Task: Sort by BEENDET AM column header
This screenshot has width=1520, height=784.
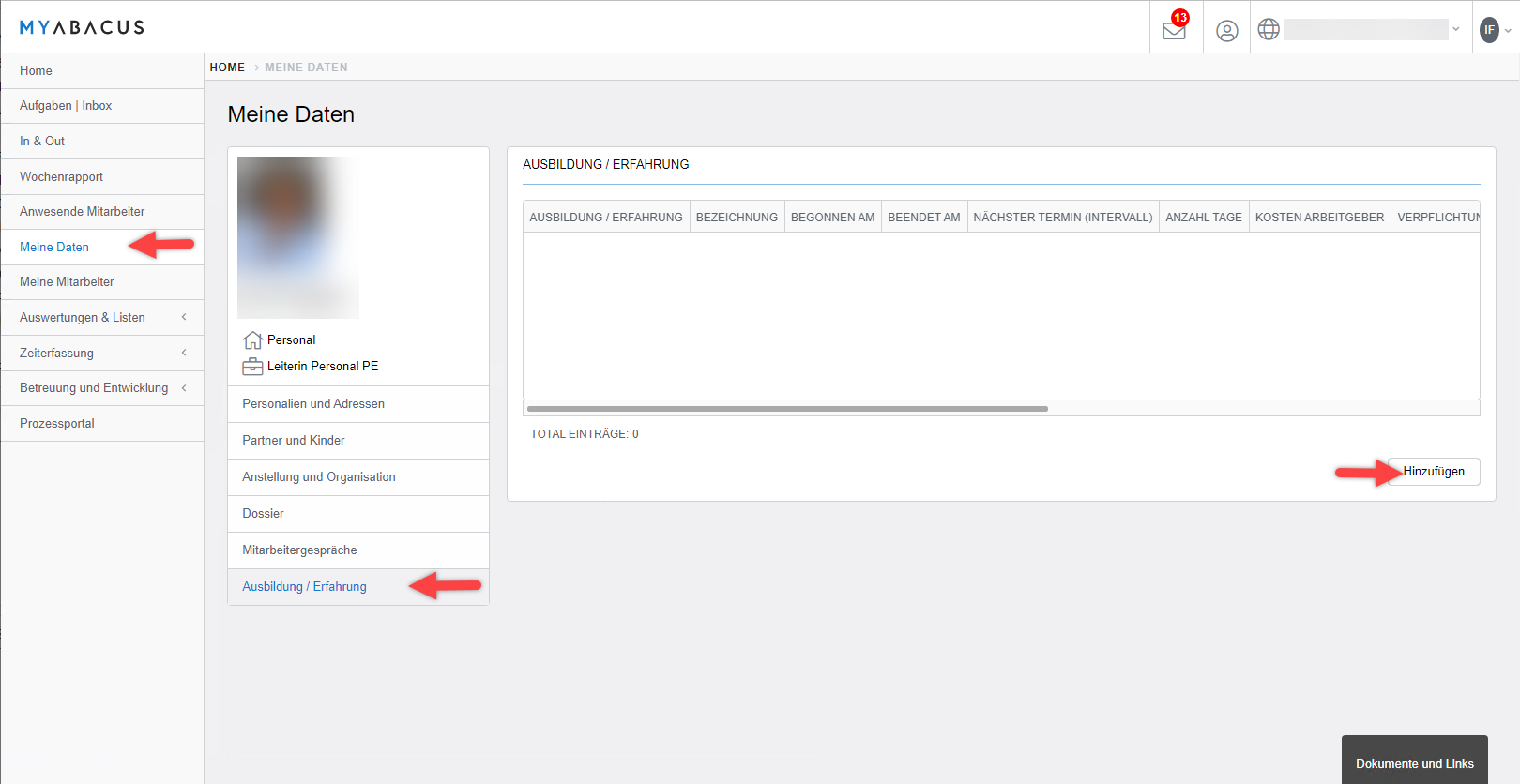Action: pos(924,217)
